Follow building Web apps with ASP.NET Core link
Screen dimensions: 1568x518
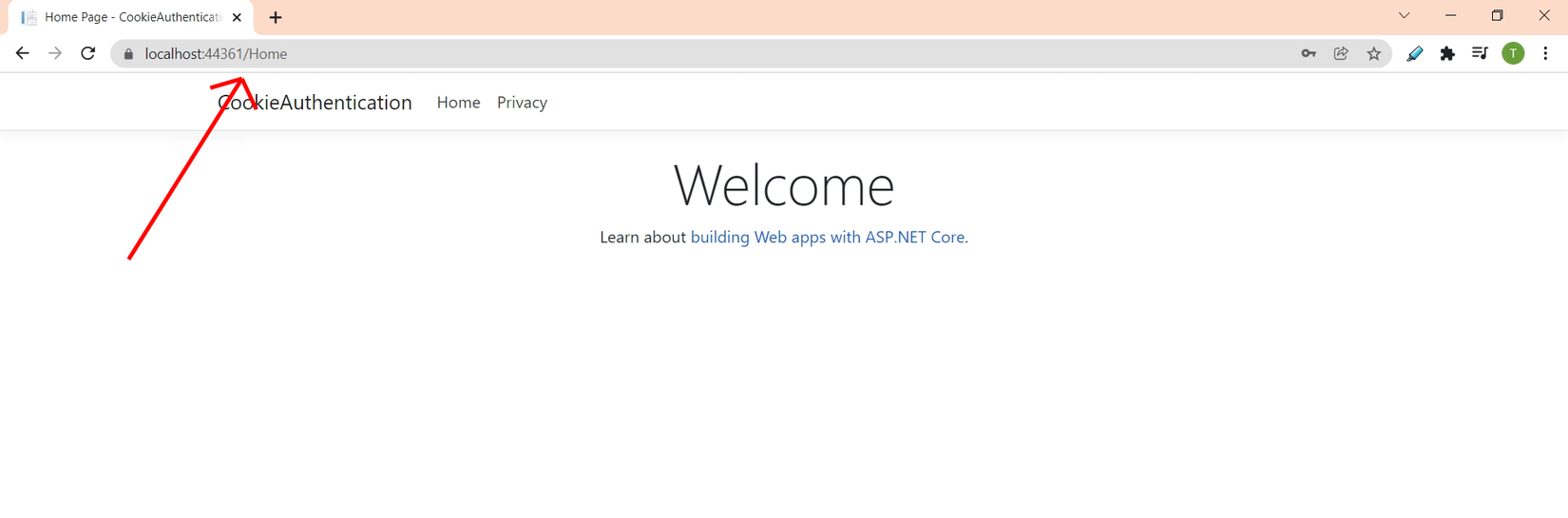click(x=828, y=238)
